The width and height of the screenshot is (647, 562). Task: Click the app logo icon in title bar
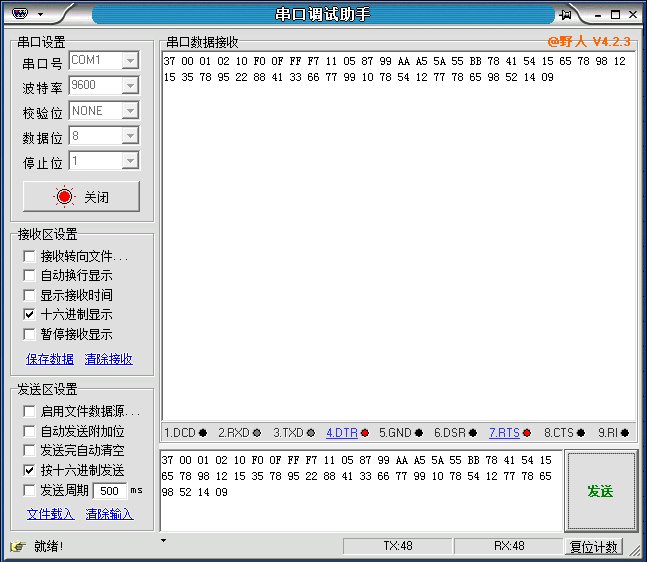point(19,14)
